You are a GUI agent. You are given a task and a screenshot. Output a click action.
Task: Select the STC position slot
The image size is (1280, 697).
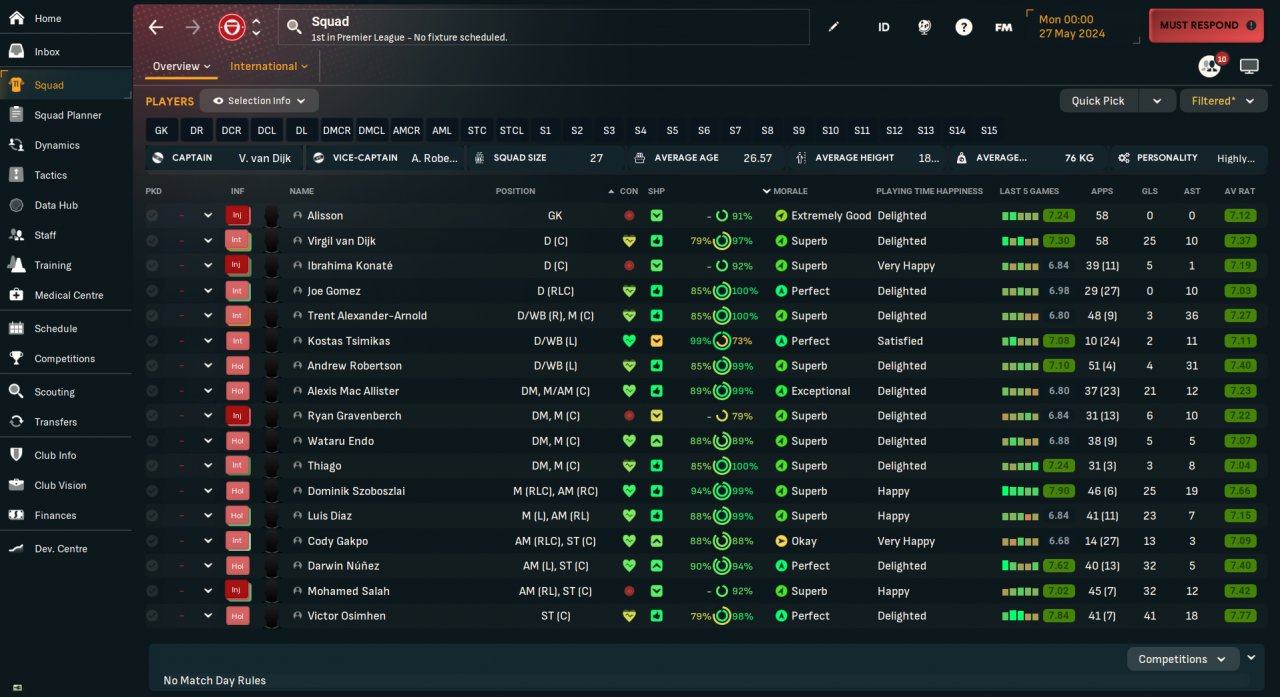click(477, 130)
